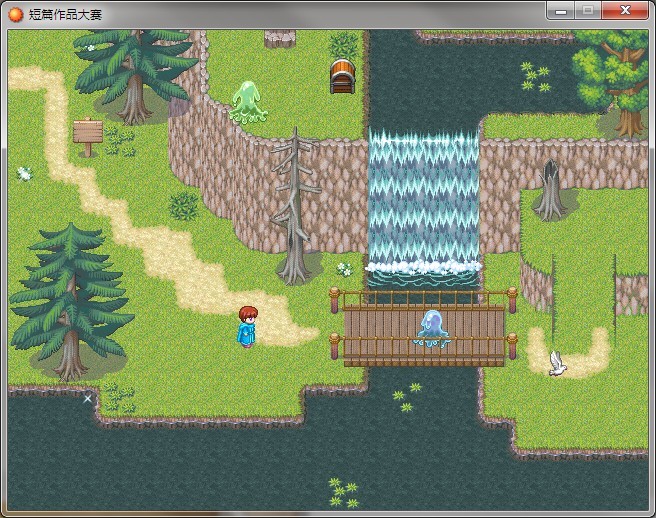Click the window title 短篇作品大赛
The image size is (656, 518).
[65, 15]
